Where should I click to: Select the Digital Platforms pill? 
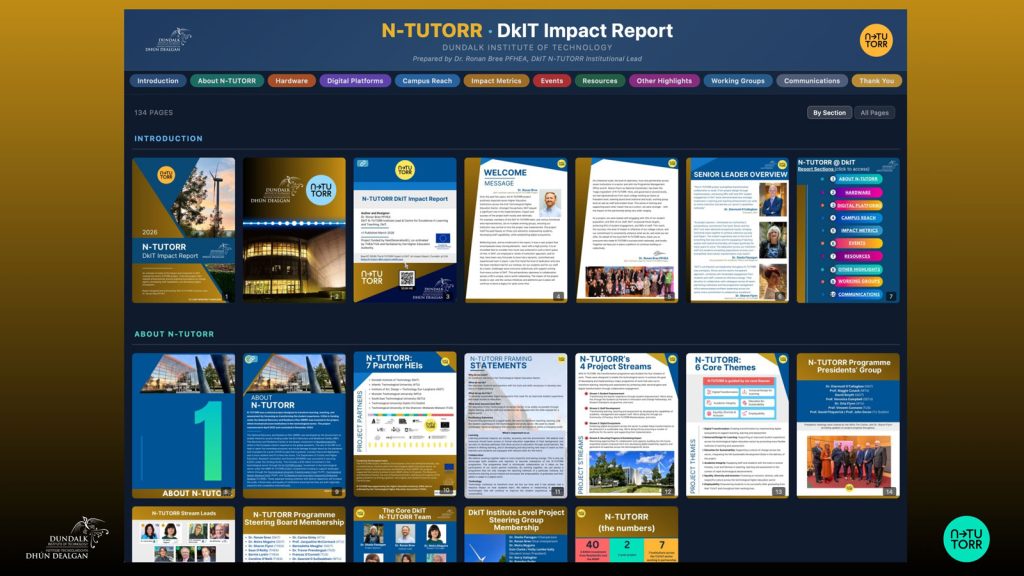[x=355, y=81]
